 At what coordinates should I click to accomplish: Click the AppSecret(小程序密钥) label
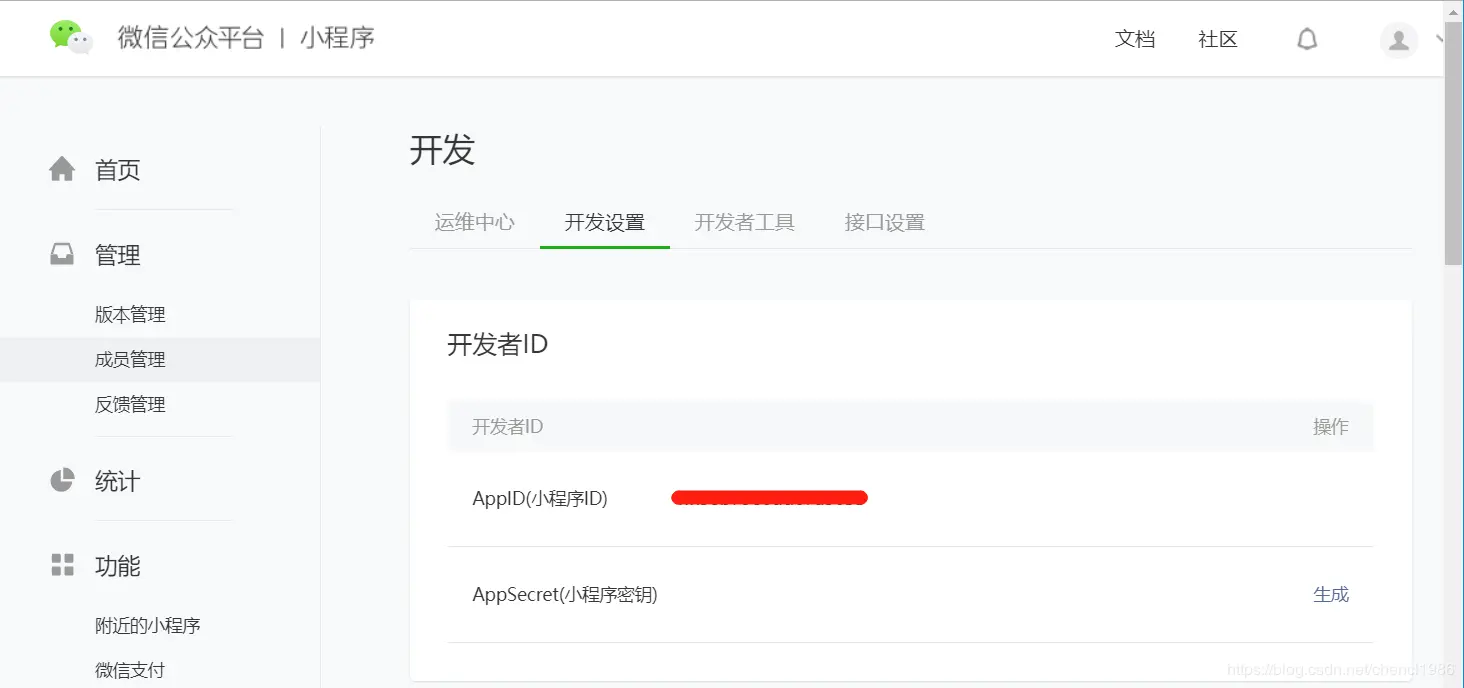tap(565, 595)
